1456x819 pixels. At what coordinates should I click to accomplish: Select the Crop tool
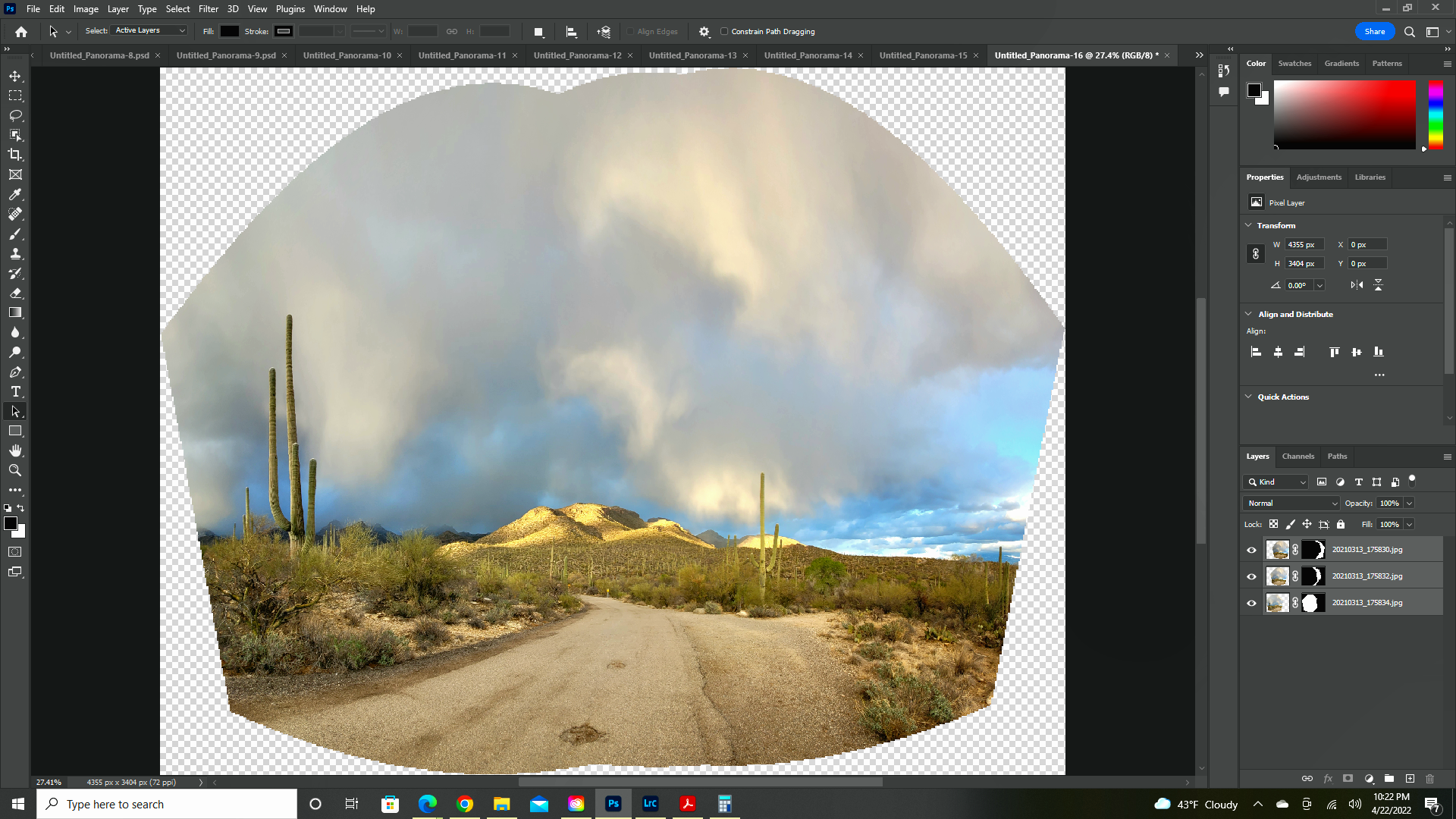15,155
